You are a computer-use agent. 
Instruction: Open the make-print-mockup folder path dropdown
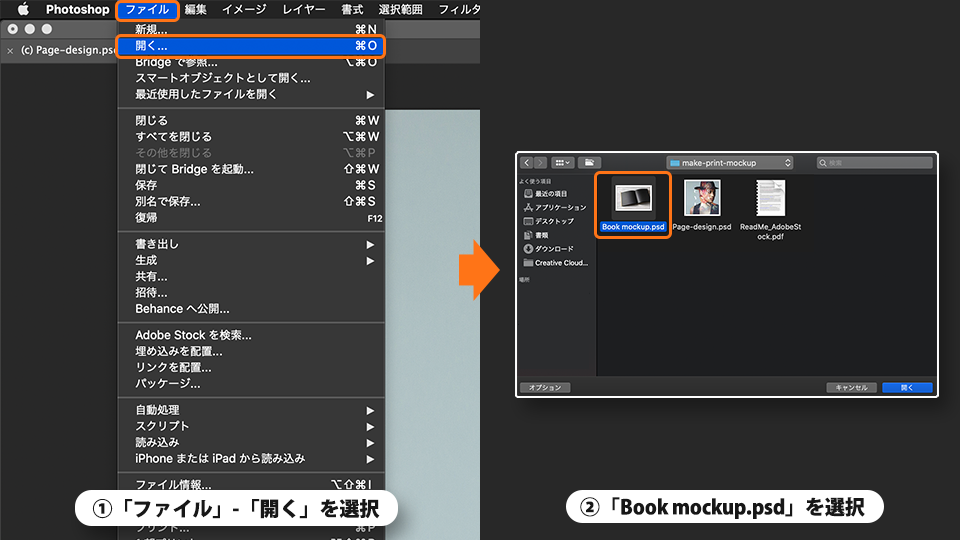point(730,163)
